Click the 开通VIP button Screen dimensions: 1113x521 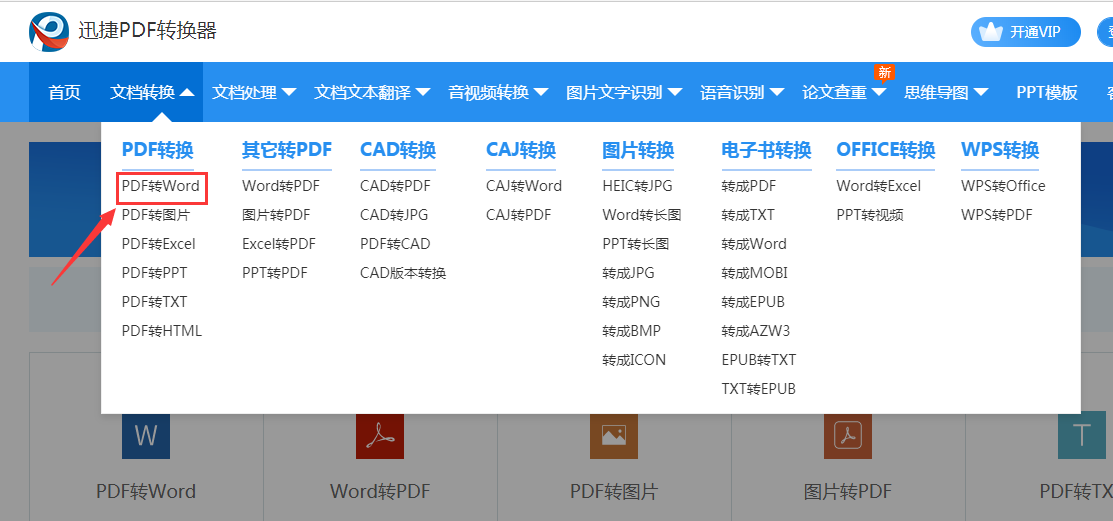pos(1025,32)
